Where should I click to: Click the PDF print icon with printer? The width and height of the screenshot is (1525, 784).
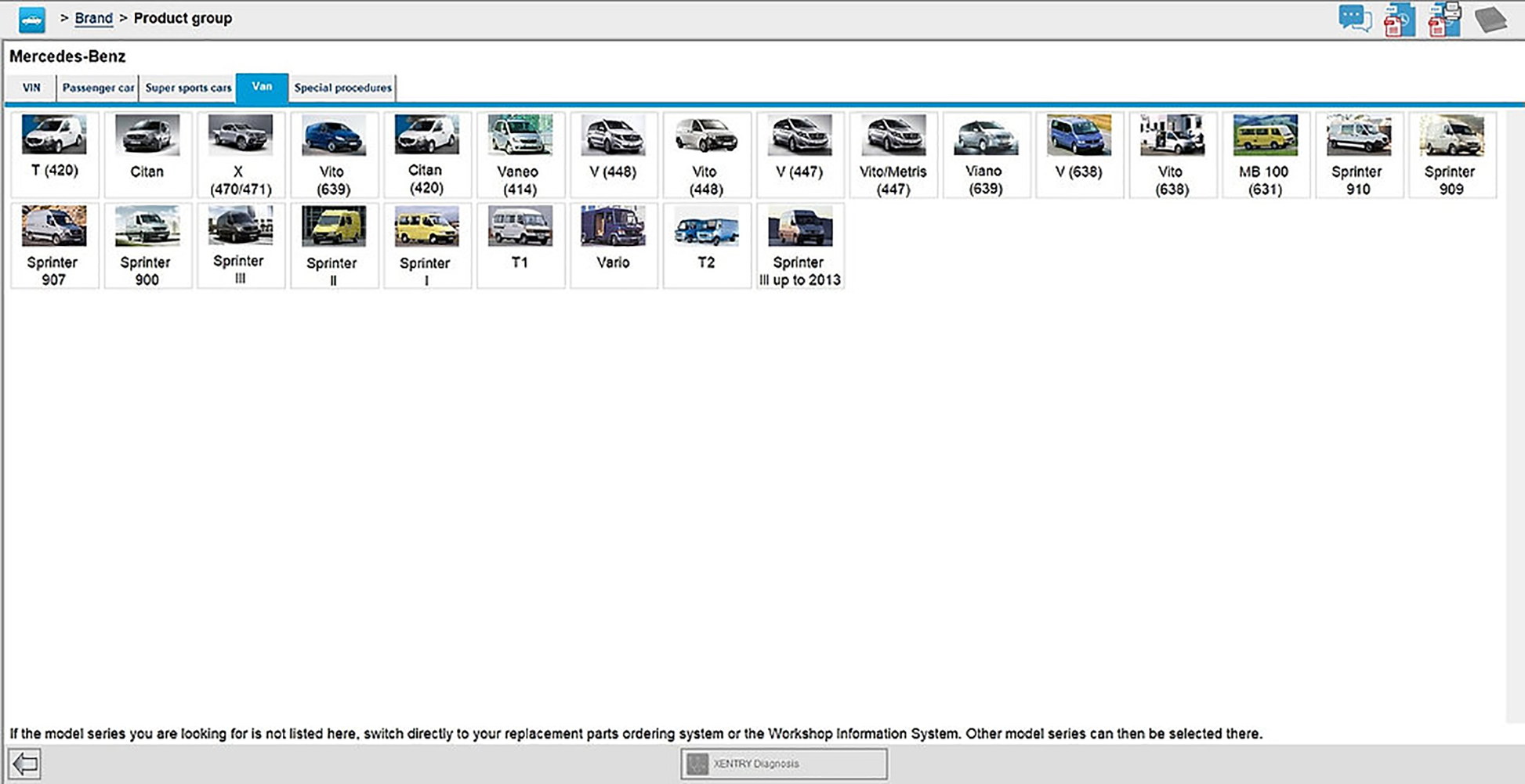[x=1444, y=20]
